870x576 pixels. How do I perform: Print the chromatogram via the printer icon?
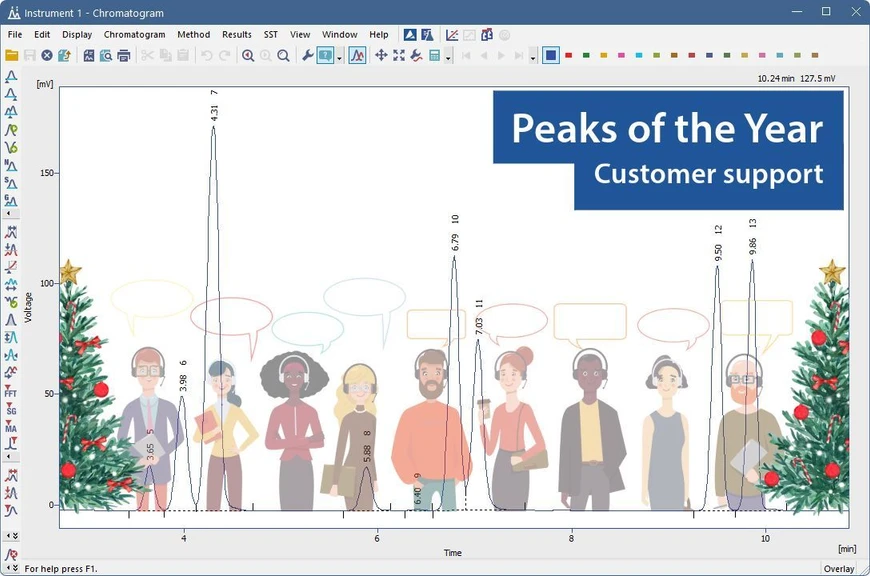(x=123, y=55)
